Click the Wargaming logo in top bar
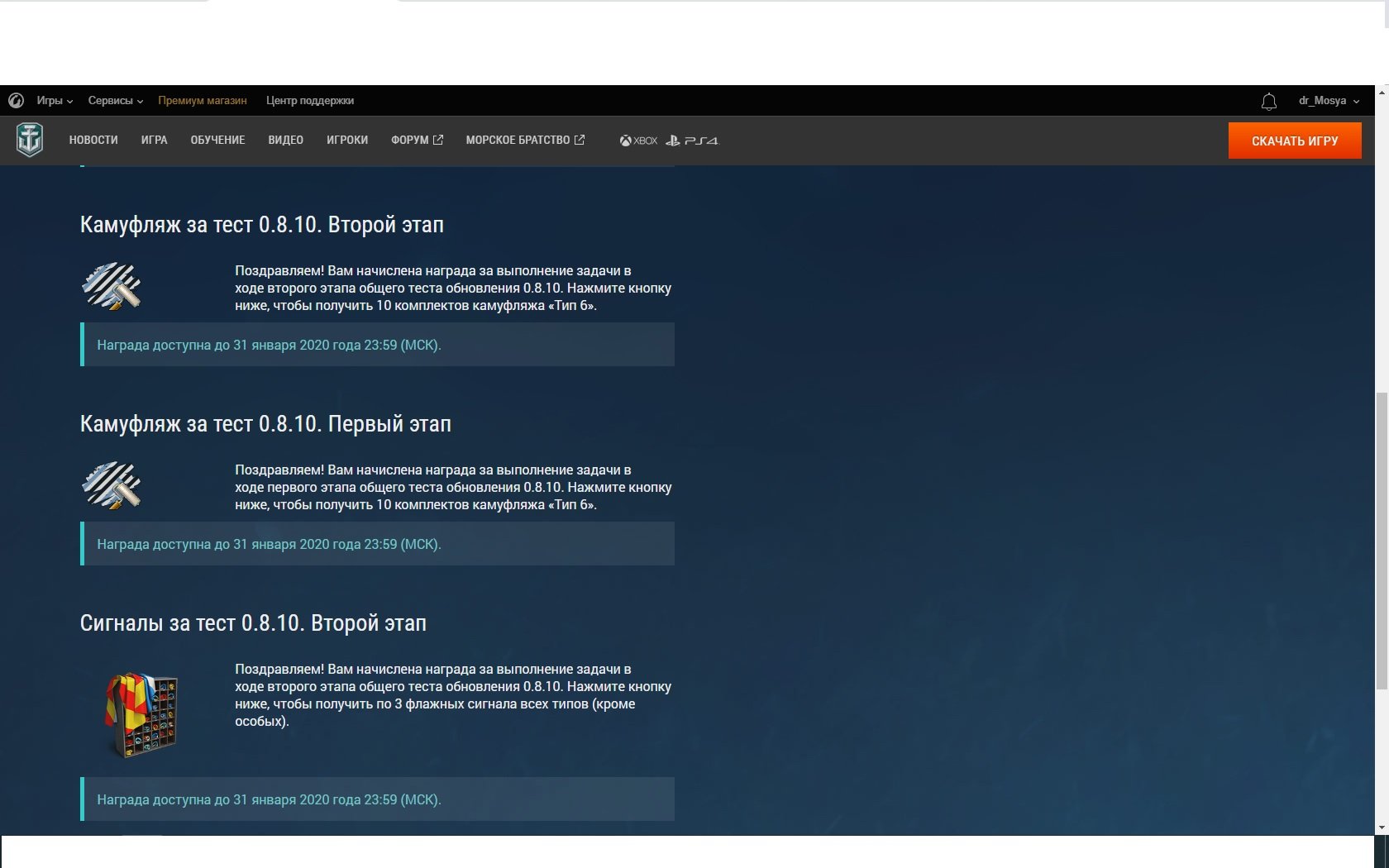Screen dimensions: 1389x868 click(x=16, y=101)
